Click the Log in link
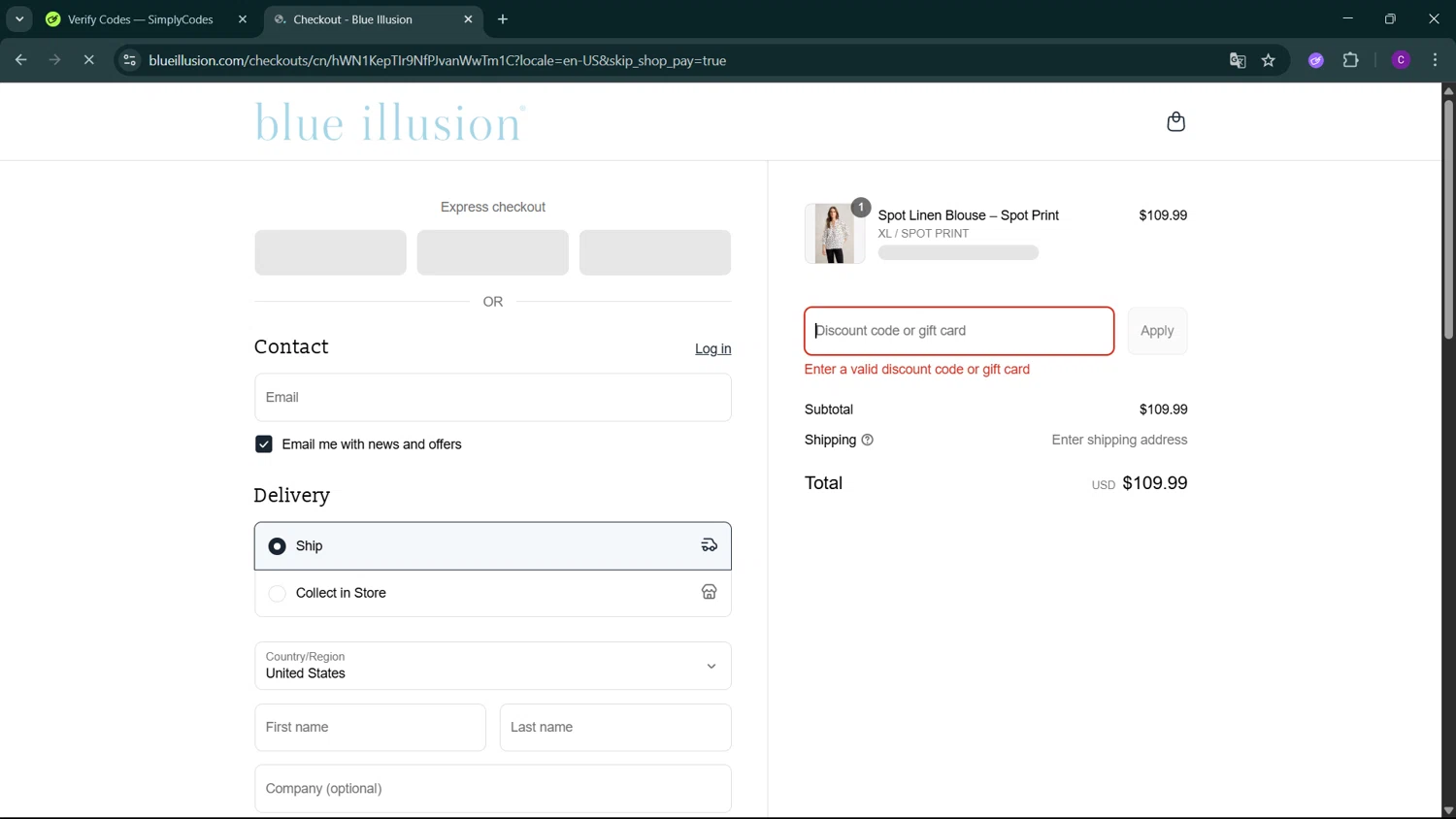This screenshot has width=1456, height=819. pos(712,349)
